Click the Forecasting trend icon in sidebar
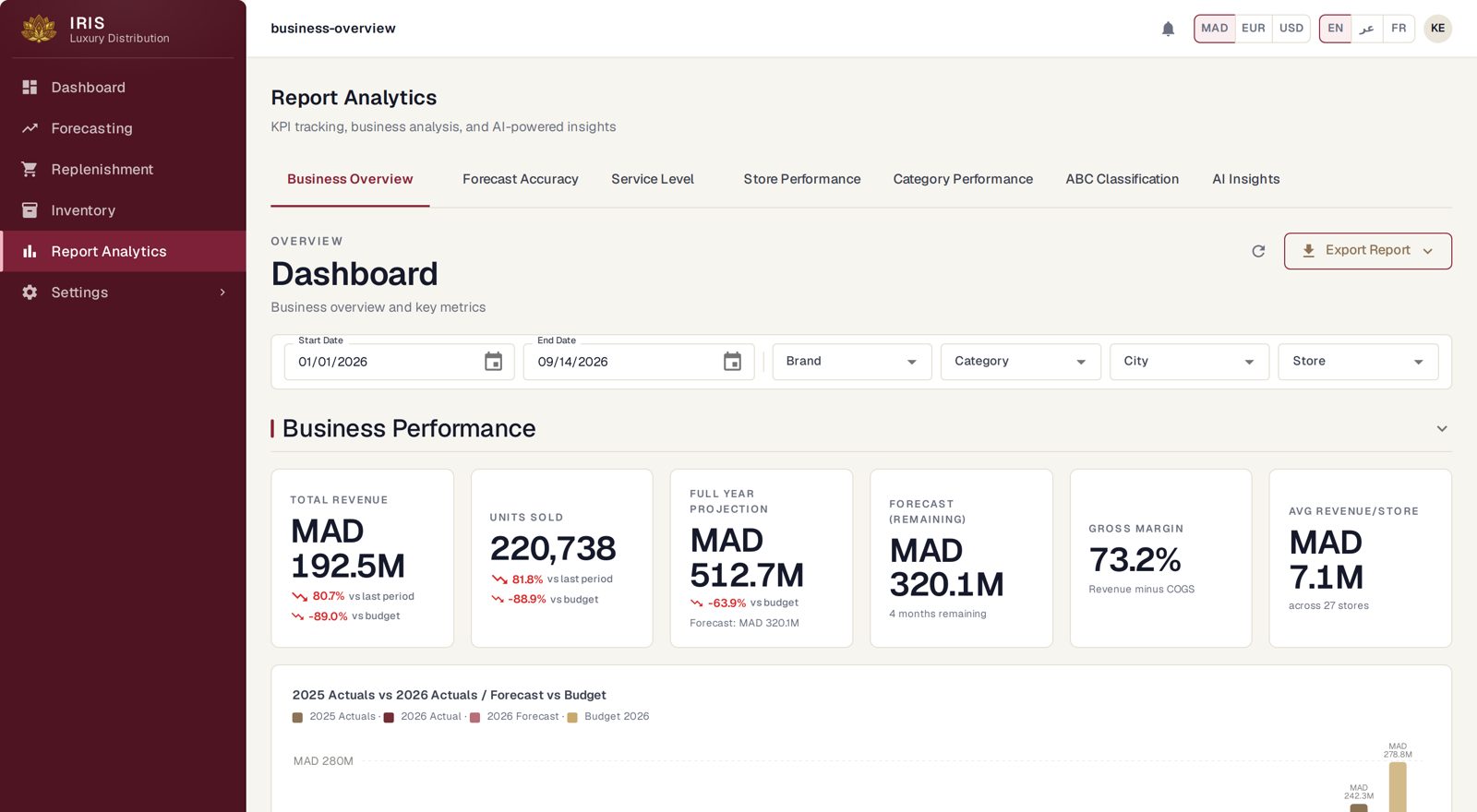Image resolution: width=1477 pixels, height=812 pixels. [x=30, y=128]
